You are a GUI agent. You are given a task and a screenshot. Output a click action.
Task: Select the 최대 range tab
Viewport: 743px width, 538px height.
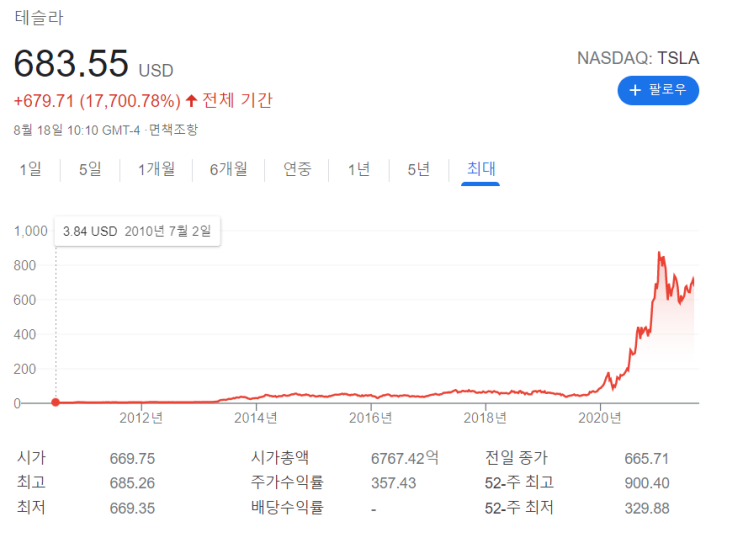tap(480, 169)
